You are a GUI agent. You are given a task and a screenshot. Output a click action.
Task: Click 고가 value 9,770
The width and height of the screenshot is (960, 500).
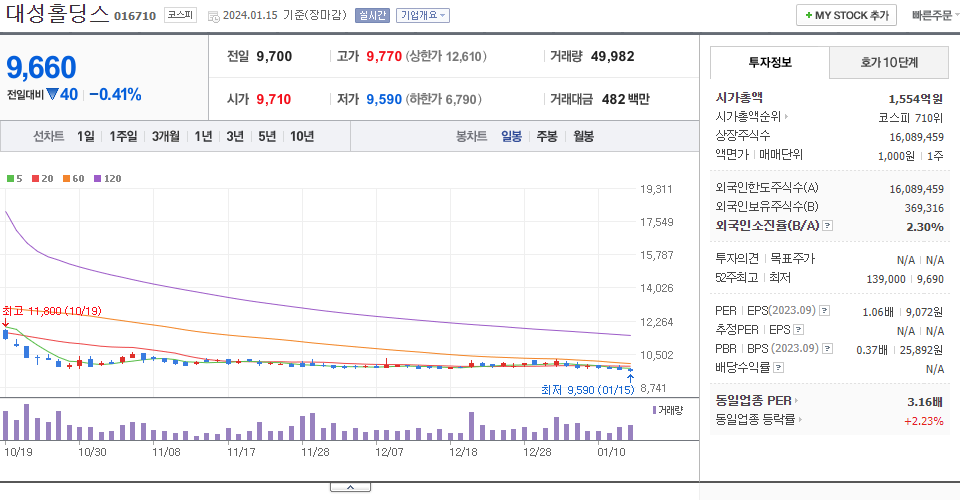click(384, 56)
